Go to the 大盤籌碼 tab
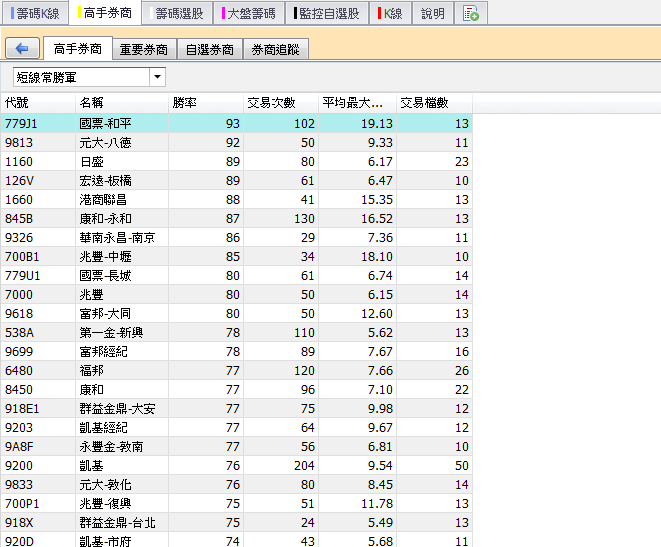This screenshot has height=547, width=661. (250, 14)
